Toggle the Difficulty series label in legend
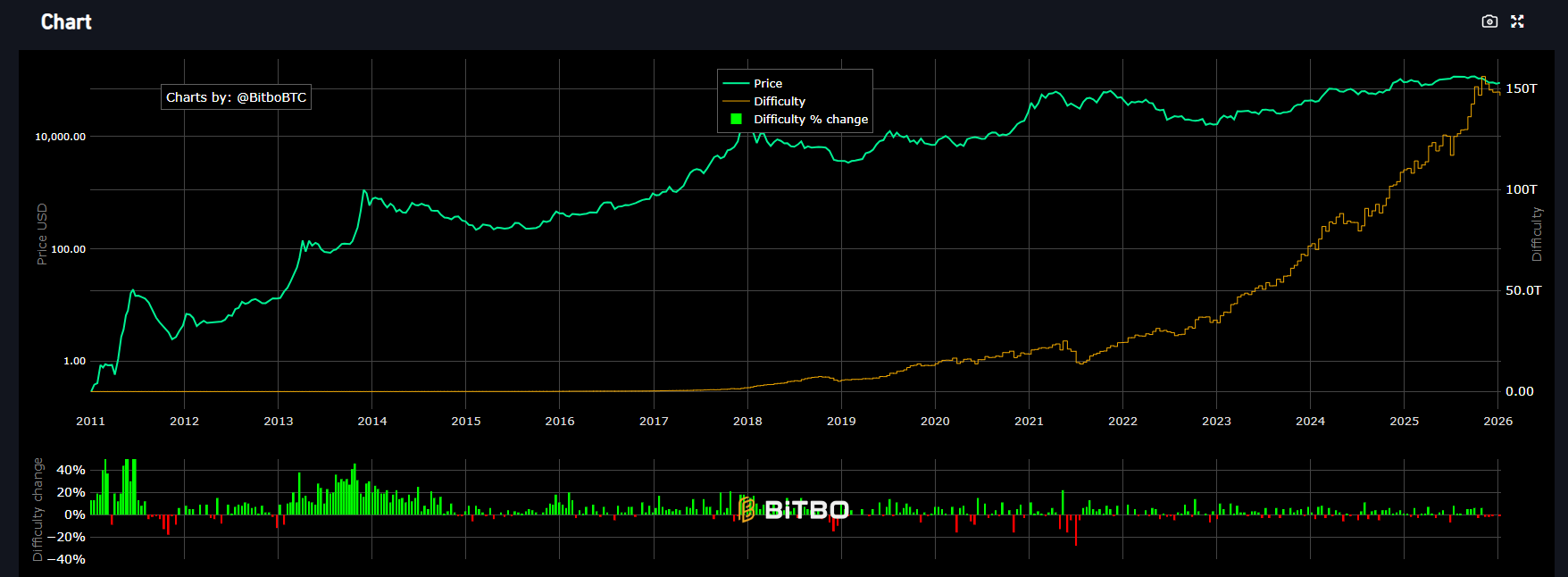The image size is (1568, 577). coord(779,101)
